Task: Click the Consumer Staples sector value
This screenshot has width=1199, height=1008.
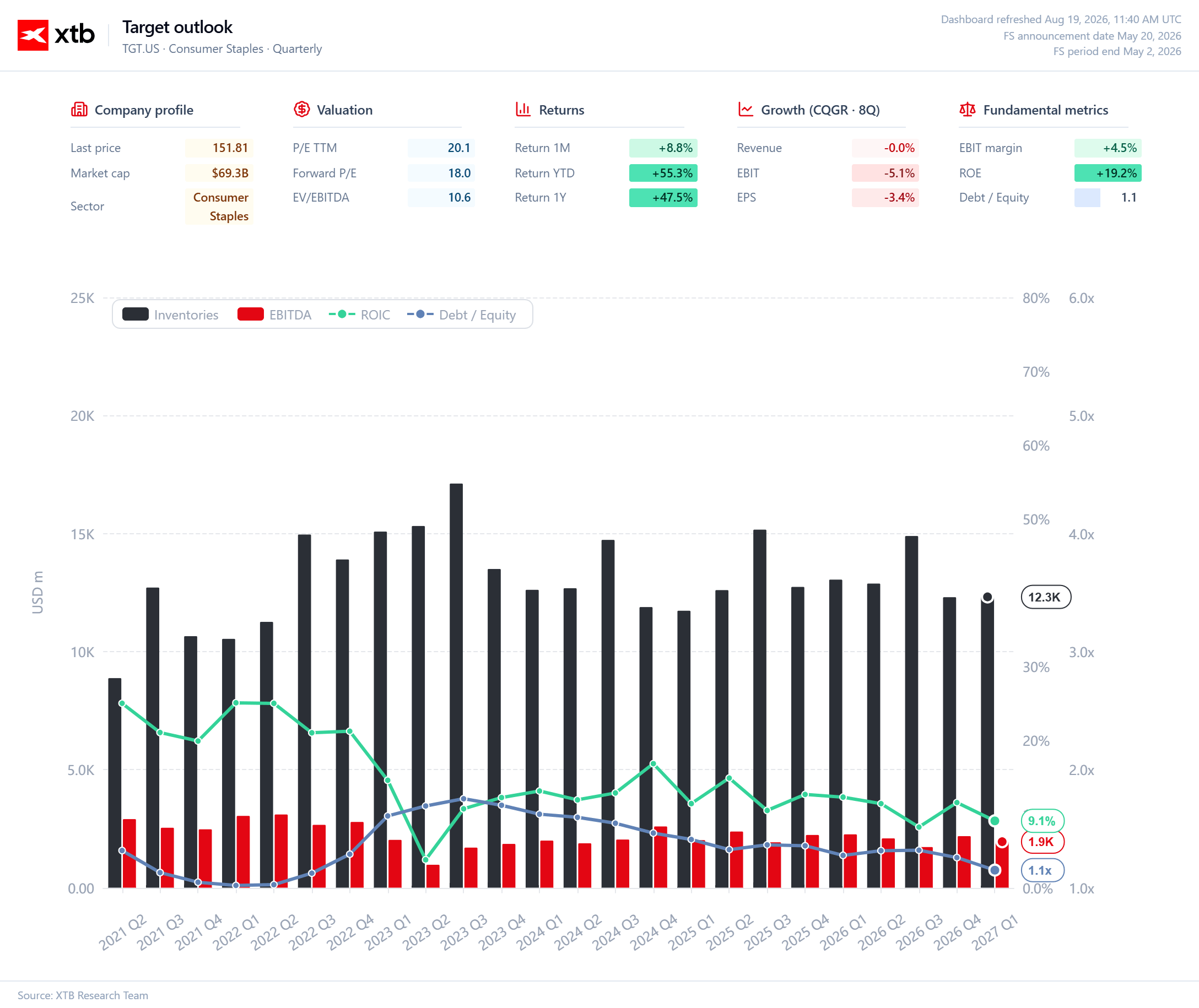Action: [x=220, y=207]
